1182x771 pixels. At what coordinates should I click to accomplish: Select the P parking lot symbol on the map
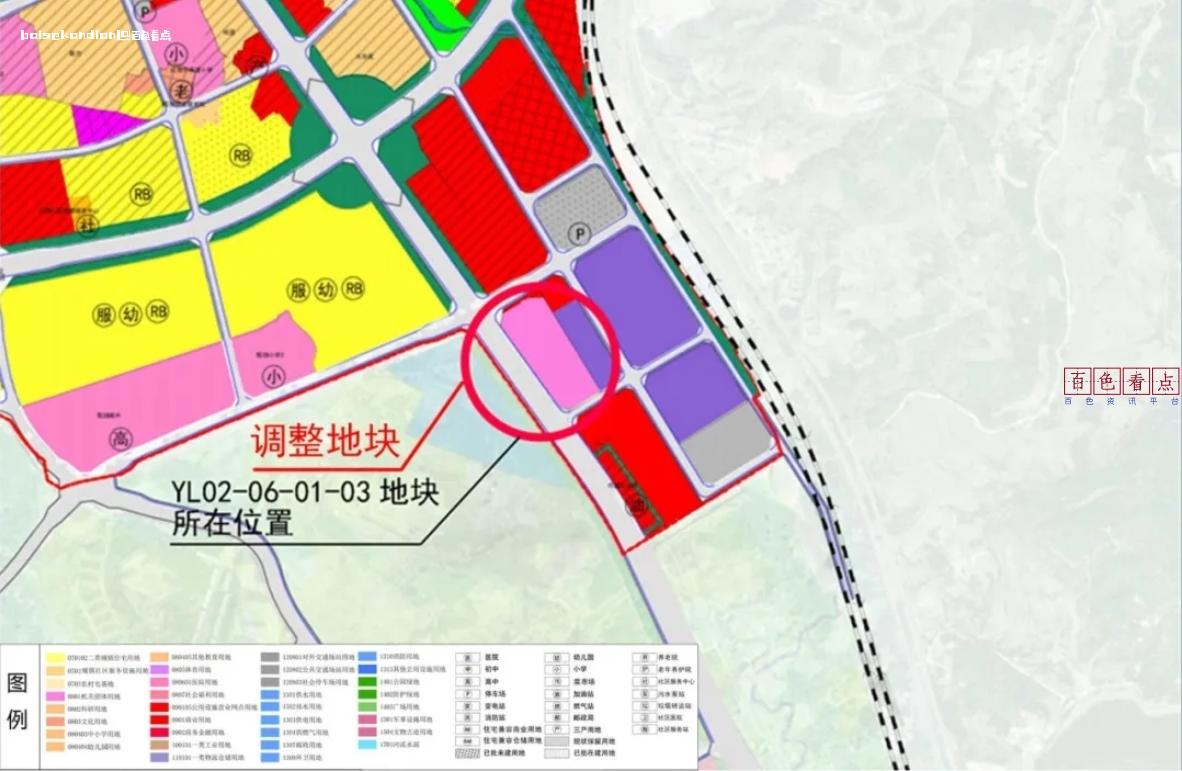(578, 232)
